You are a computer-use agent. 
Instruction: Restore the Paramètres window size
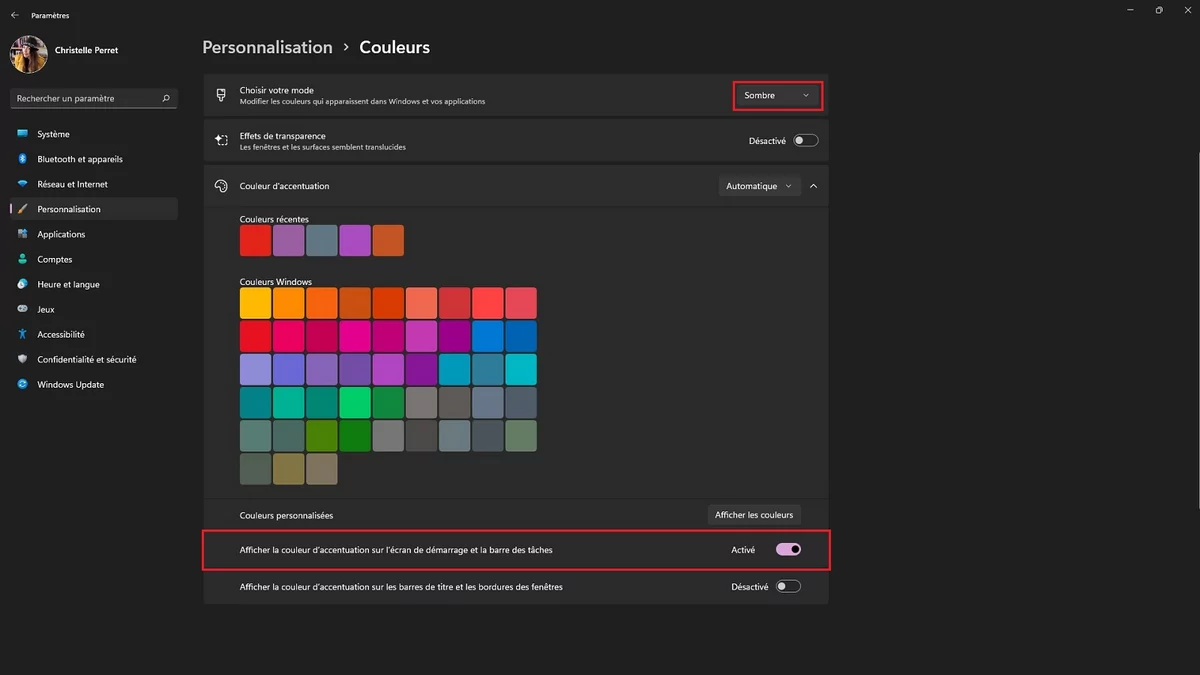(1159, 10)
